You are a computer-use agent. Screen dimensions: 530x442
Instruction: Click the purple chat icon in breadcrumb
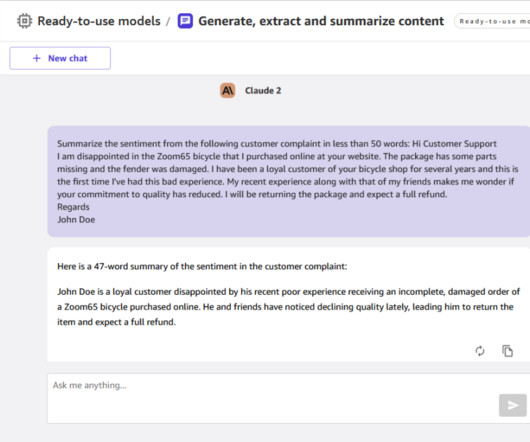pyautogui.click(x=185, y=21)
